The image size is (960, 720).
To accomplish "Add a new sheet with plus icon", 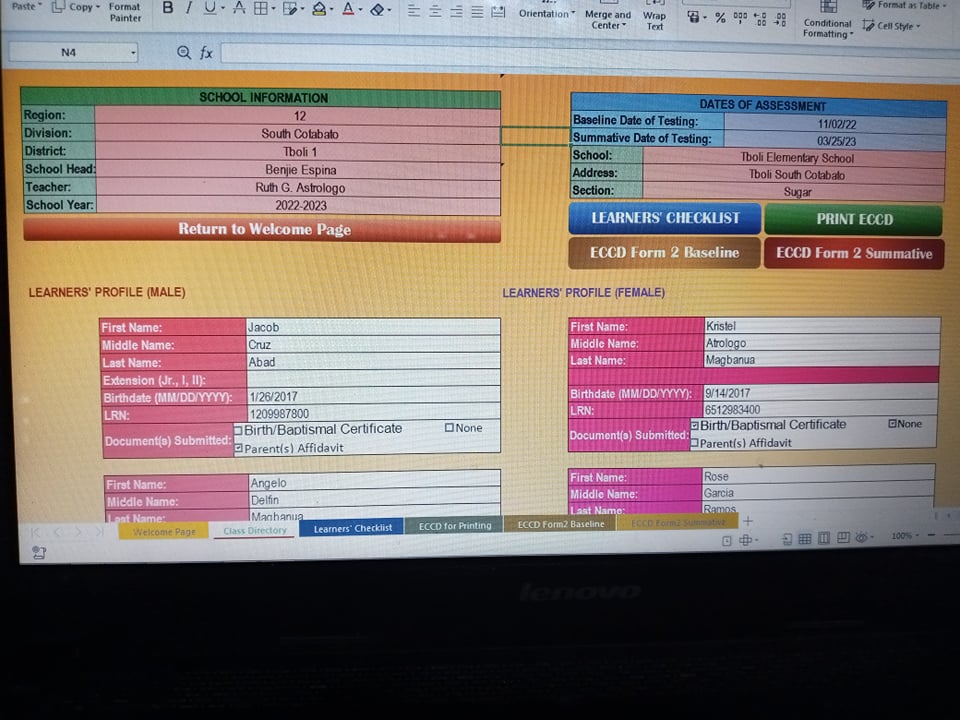I will click(x=748, y=521).
